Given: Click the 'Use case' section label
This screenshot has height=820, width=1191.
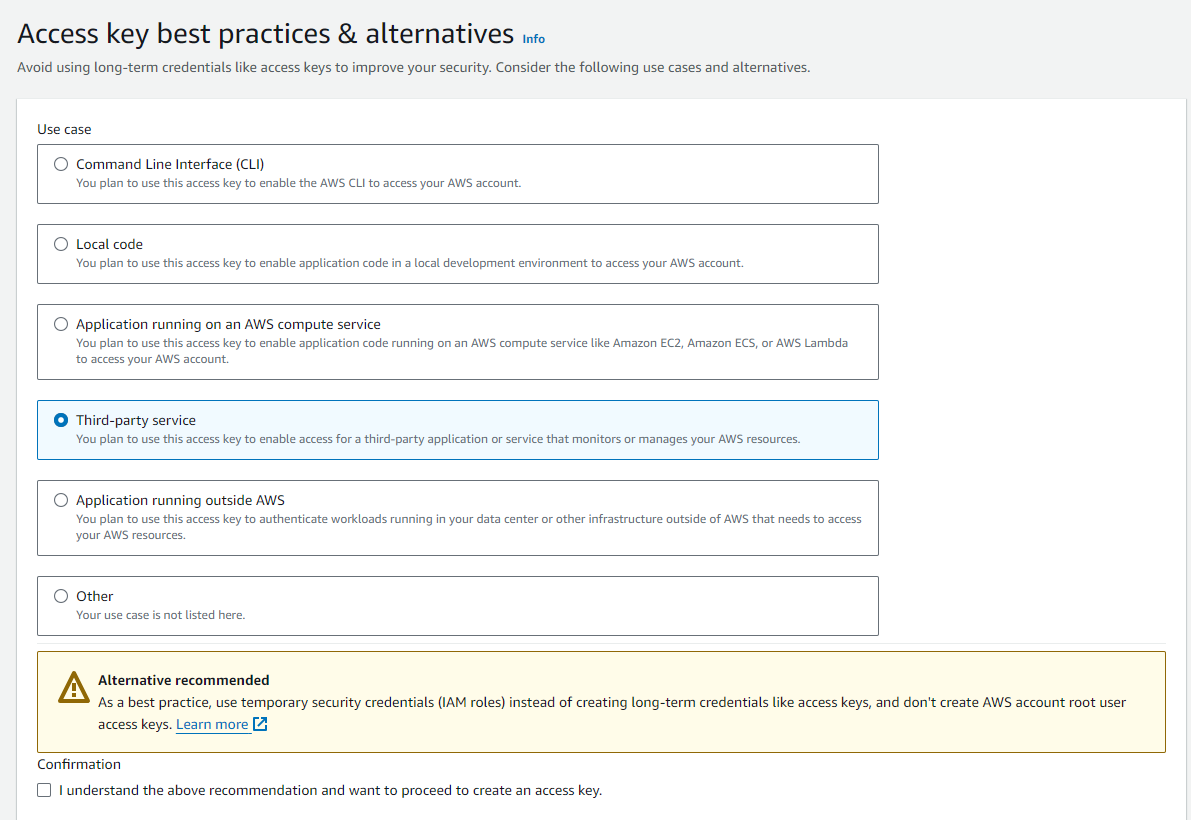Looking at the screenshot, I should (64, 129).
